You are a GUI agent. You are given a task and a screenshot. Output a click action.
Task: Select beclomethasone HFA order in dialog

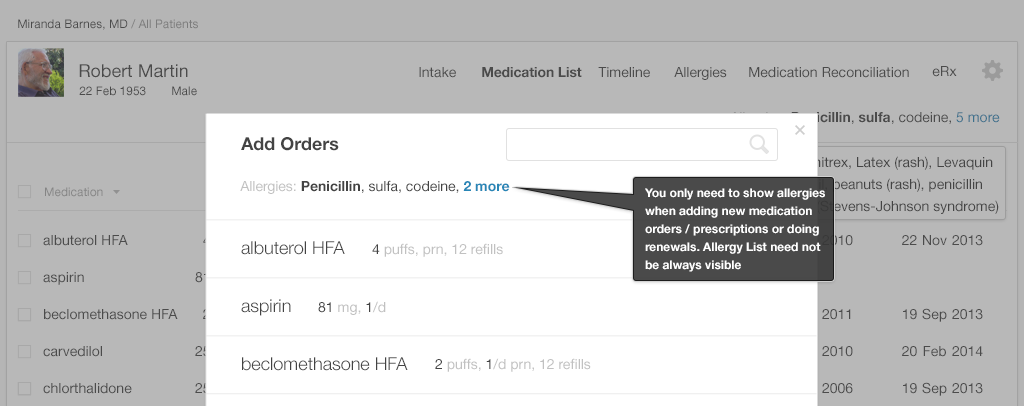pos(324,364)
